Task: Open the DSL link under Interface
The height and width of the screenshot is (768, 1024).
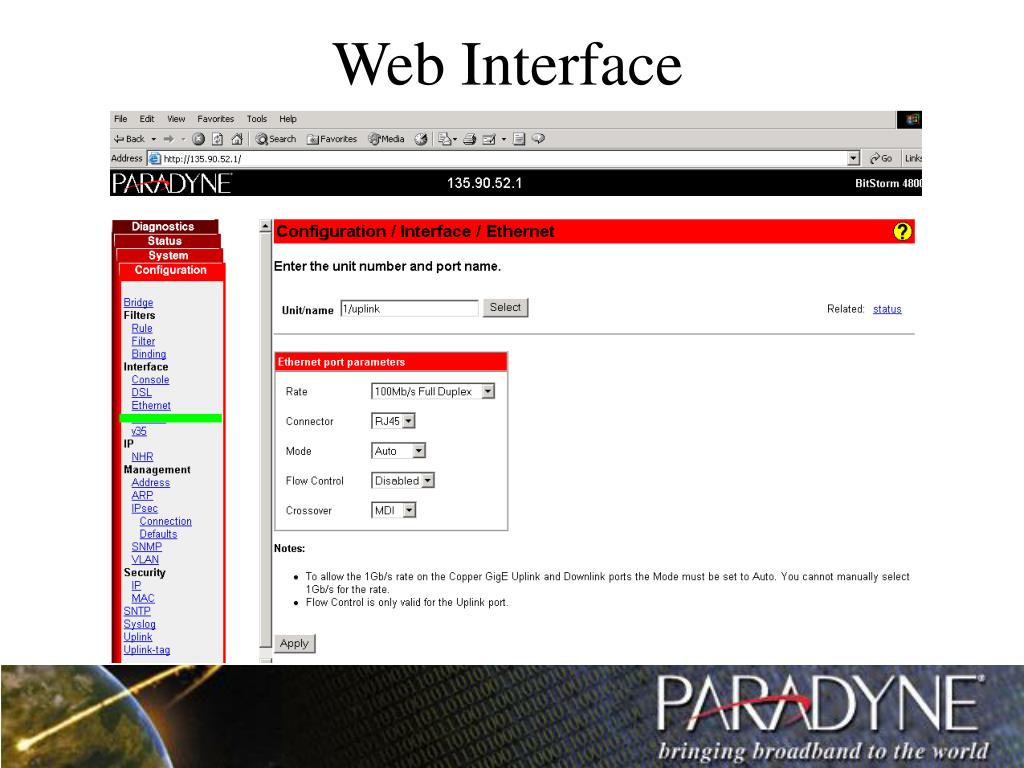Action: pos(141,392)
